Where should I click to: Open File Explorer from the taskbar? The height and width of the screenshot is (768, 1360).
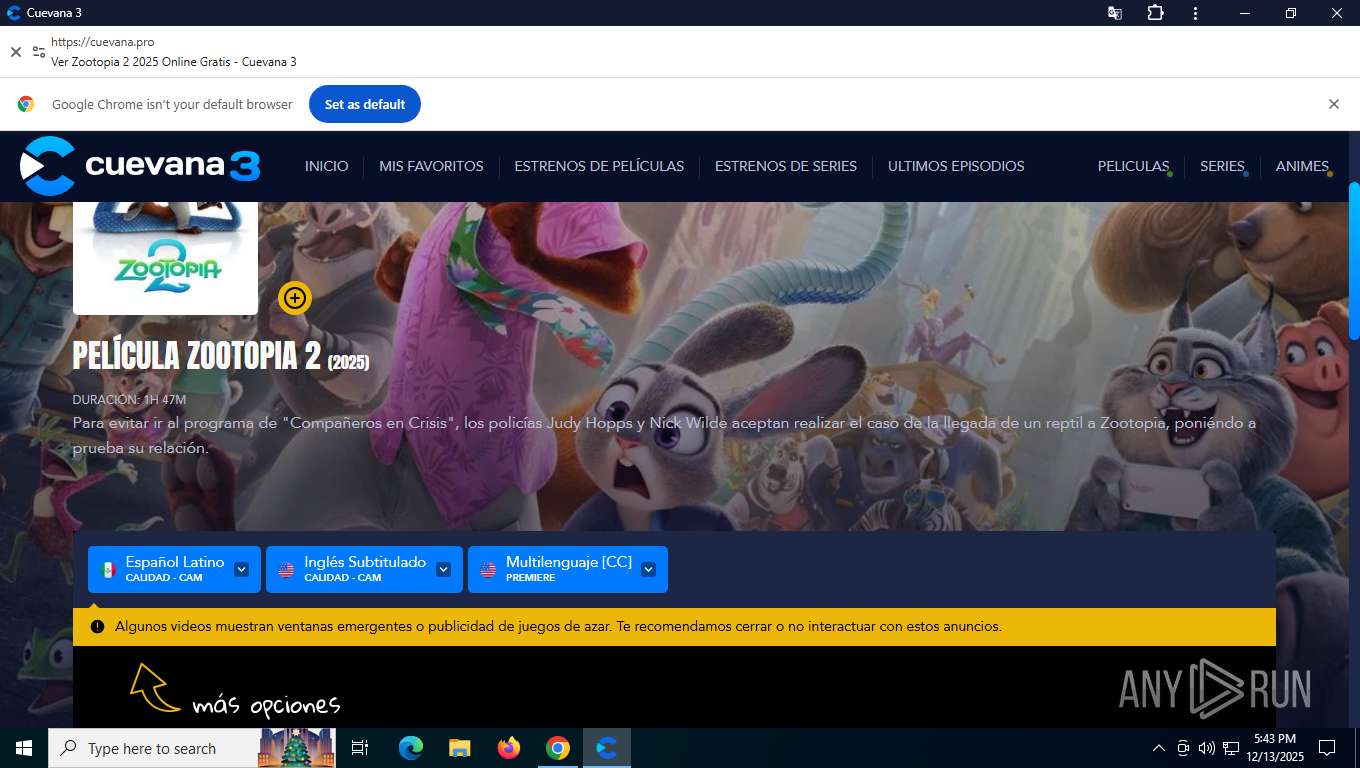tap(459, 748)
